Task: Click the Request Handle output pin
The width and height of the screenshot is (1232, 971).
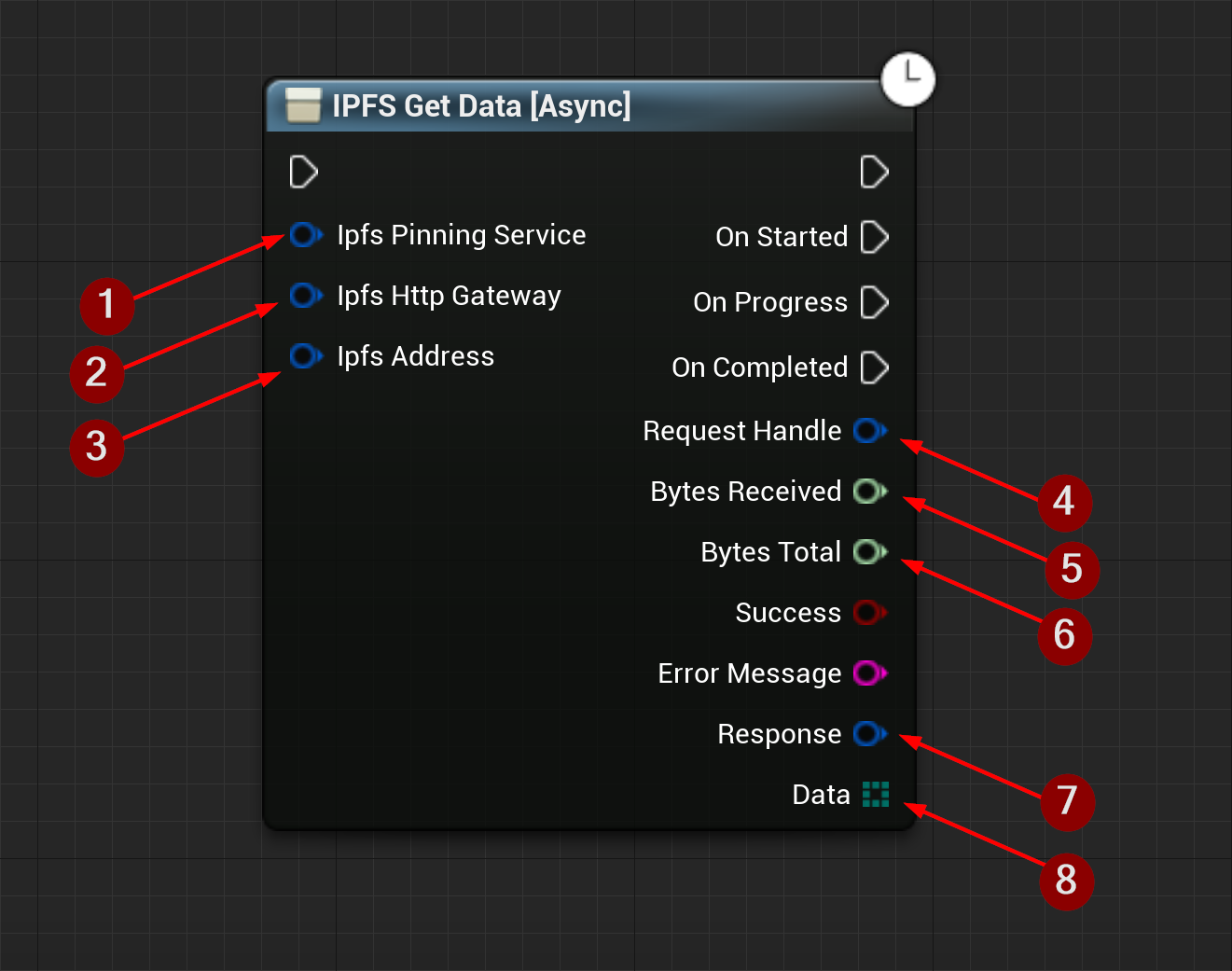Action: (870, 431)
